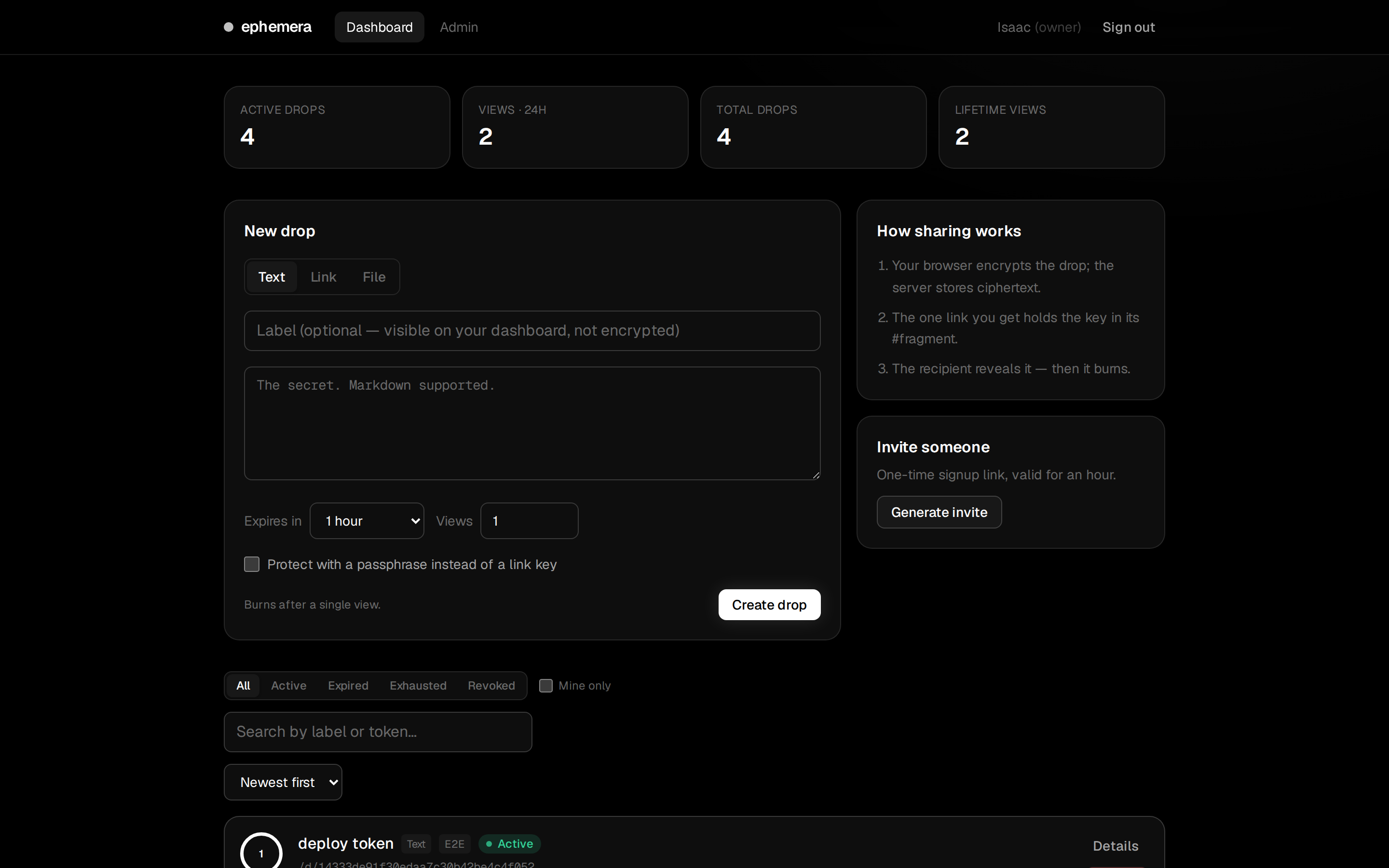
Task: Filter drops by Revoked
Action: tap(491, 685)
